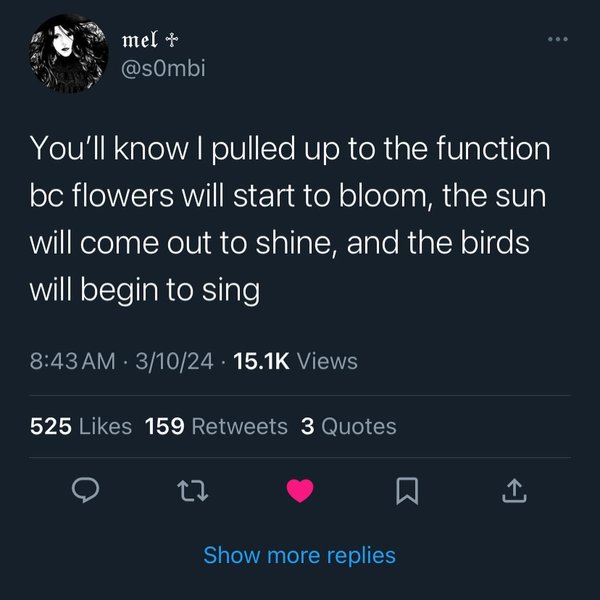
Task: Open the display name "mel"
Action: point(138,39)
